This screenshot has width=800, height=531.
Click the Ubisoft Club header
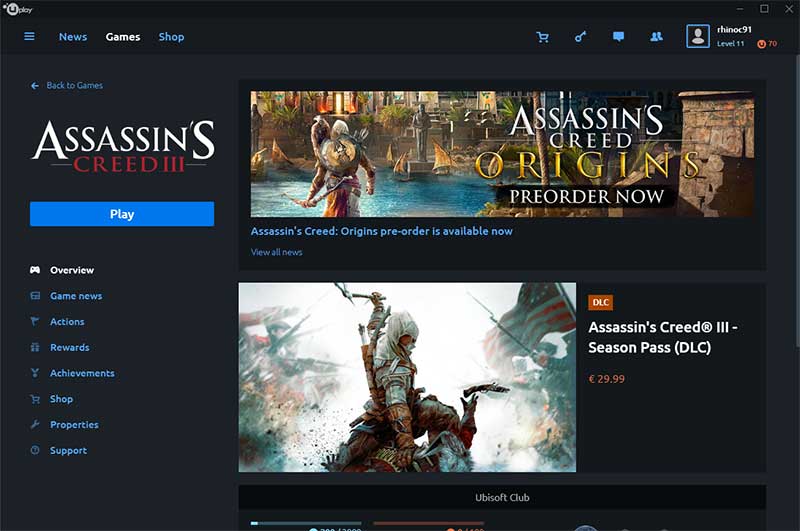(x=502, y=497)
